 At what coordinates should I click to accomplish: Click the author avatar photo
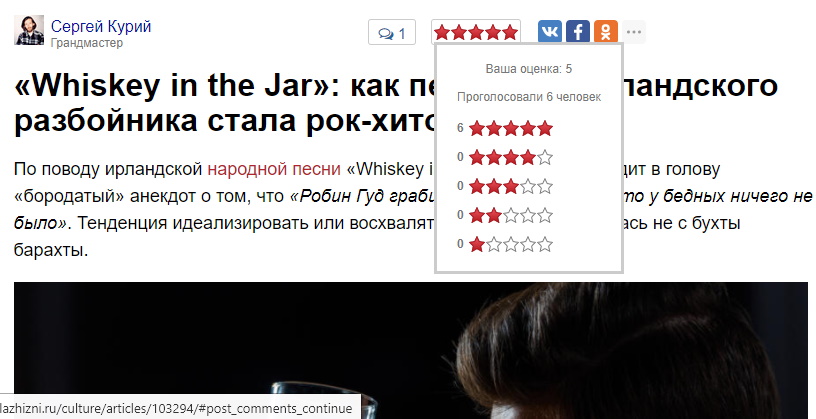click(x=29, y=30)
